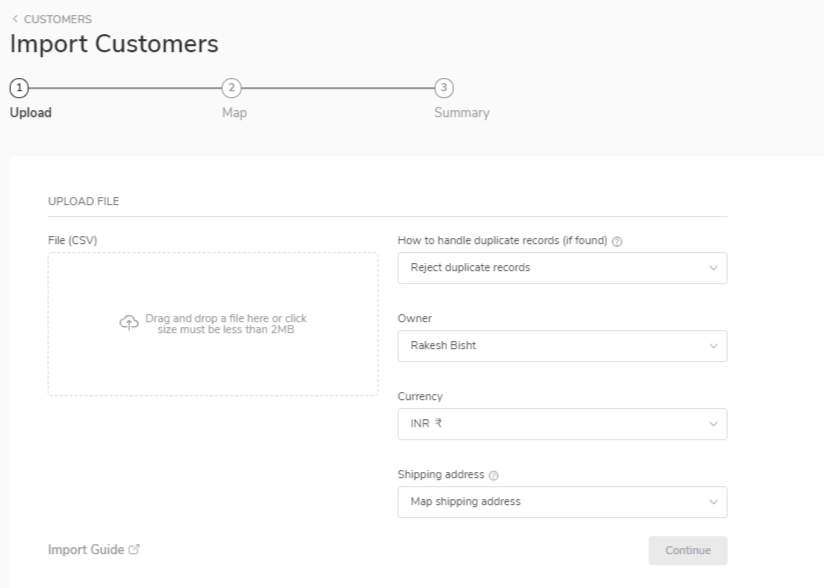Open the Reject duplicate records dropdown
Screen dimensions: 824x588
point(562,268)
